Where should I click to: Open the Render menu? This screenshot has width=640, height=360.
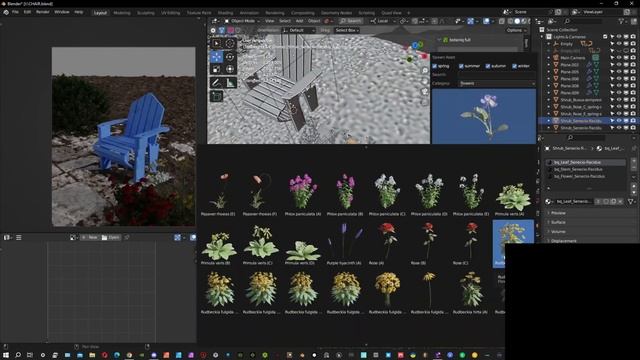[x=42, y=12]
